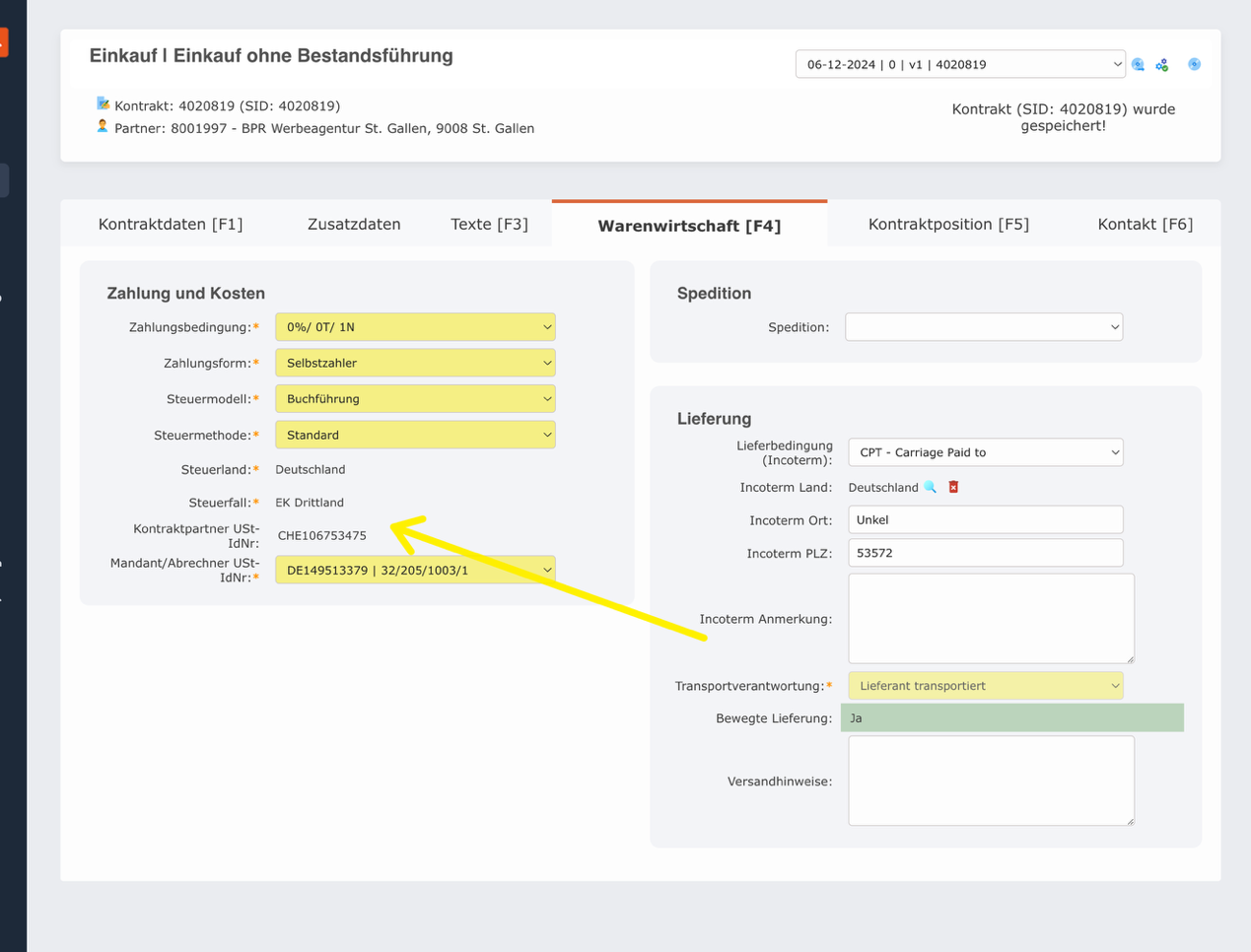Click the first blue disc icon near version selector

click(x=1139, y=63)
